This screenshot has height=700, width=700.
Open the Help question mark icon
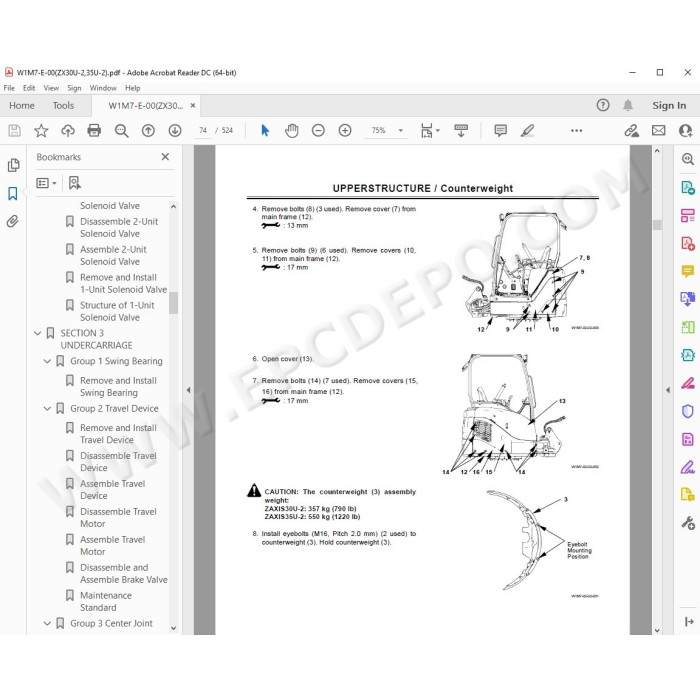tap(603, 105)
